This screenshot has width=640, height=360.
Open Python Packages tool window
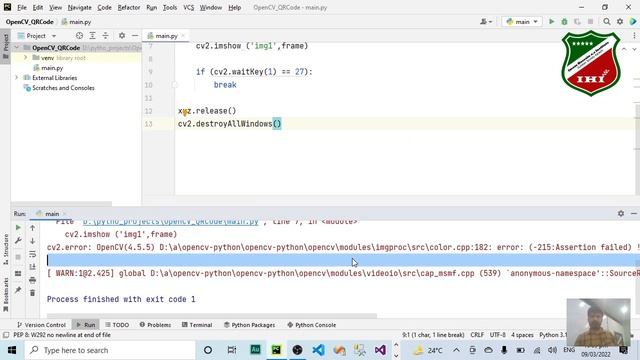(x=249, y=325)
